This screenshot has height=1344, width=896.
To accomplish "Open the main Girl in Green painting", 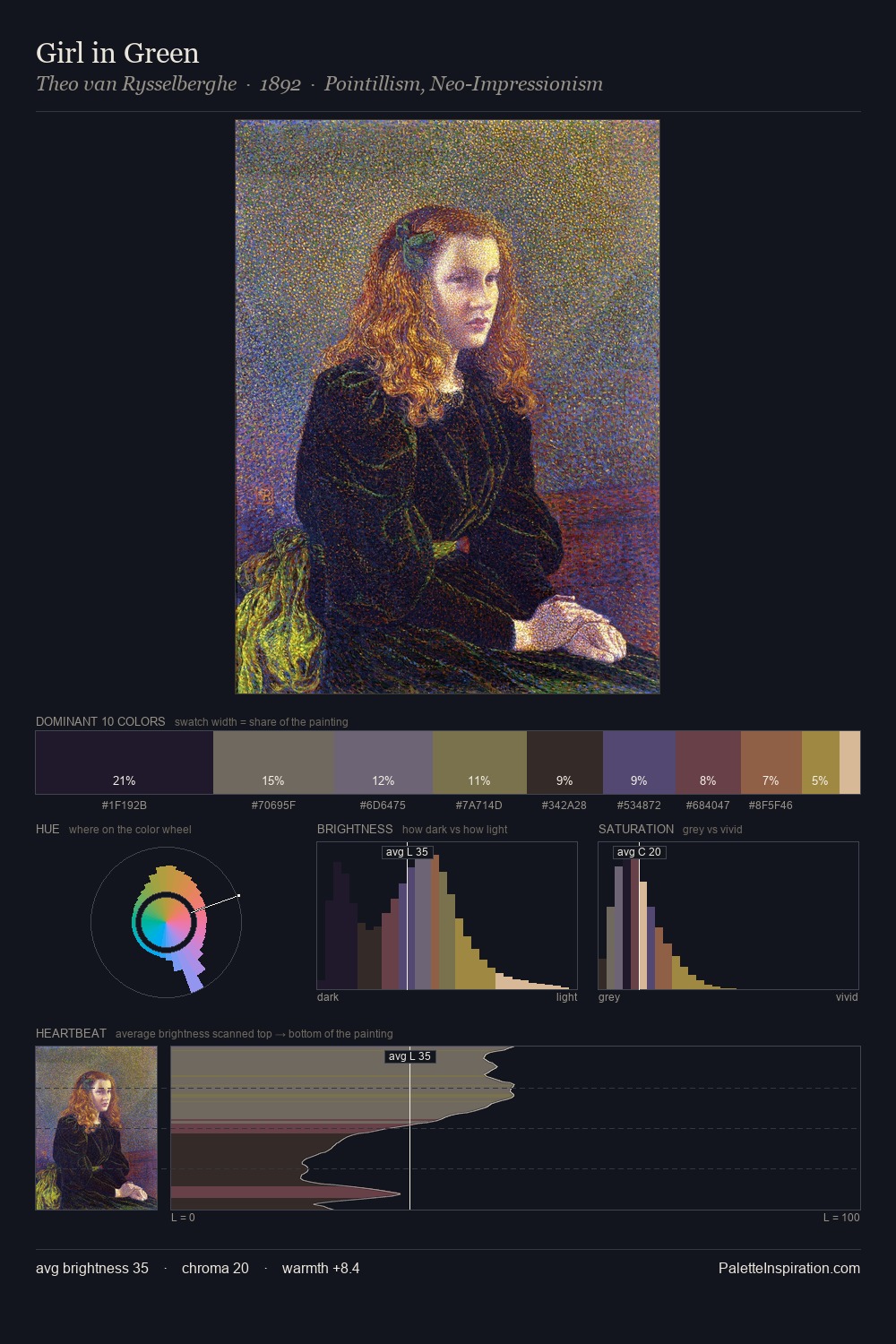I will click(447, 407).
